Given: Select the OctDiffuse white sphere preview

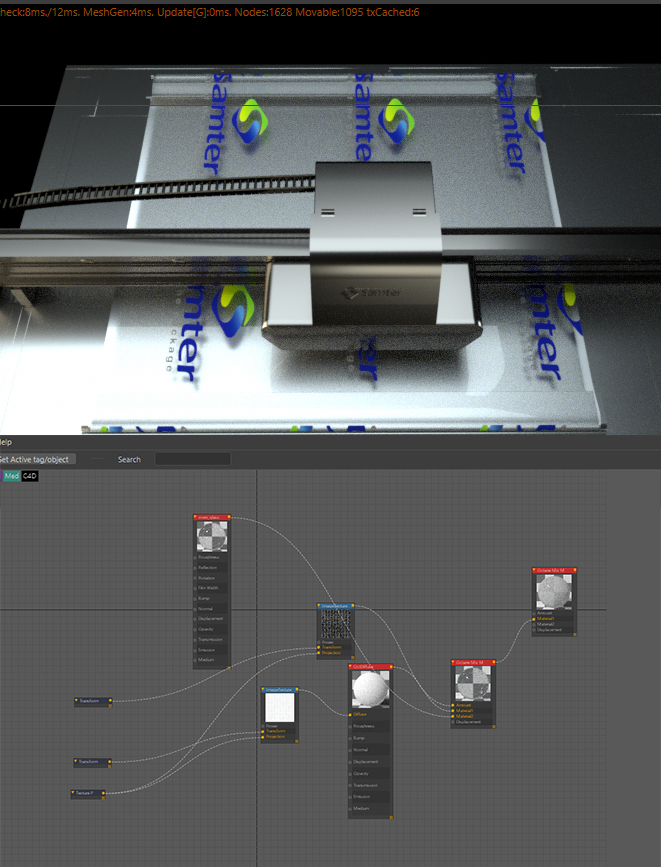Looking at the screenshot, I should pos(370,689).
